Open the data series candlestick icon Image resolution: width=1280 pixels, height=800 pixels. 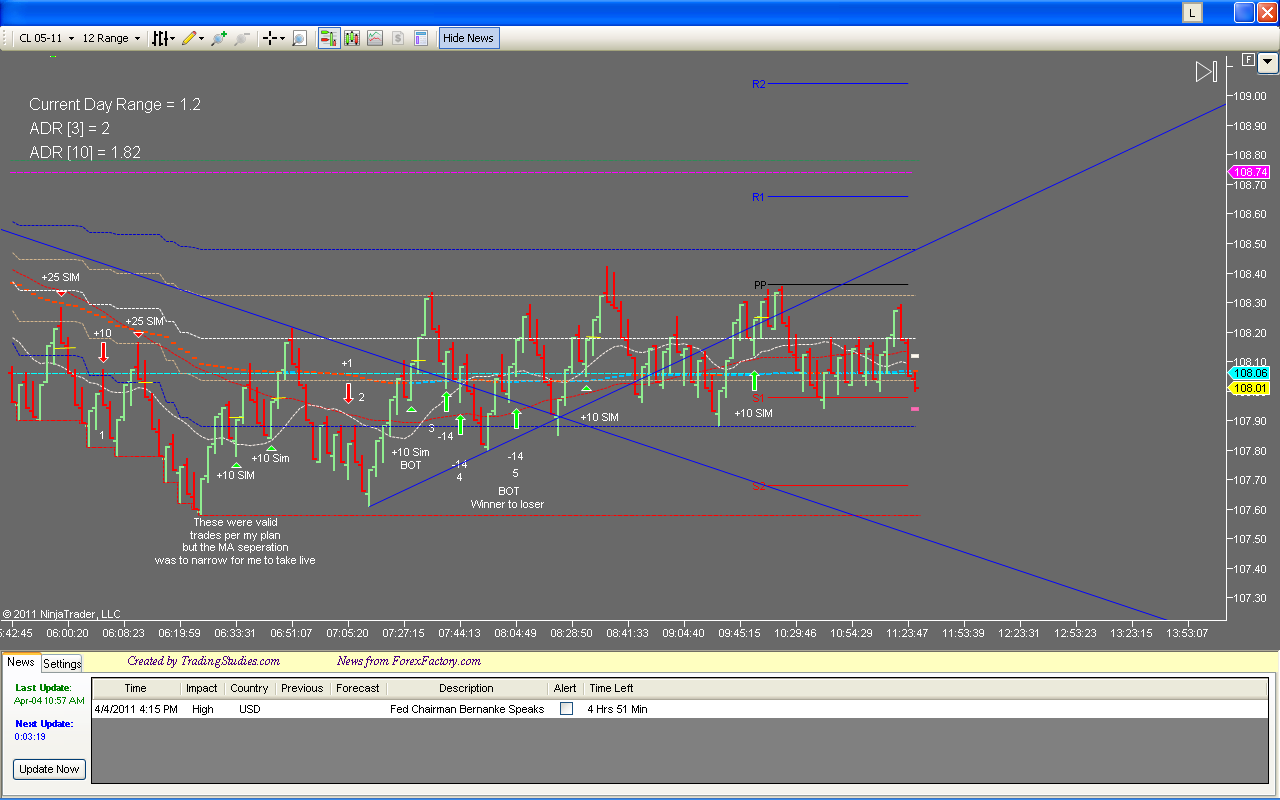click(352, 38)
